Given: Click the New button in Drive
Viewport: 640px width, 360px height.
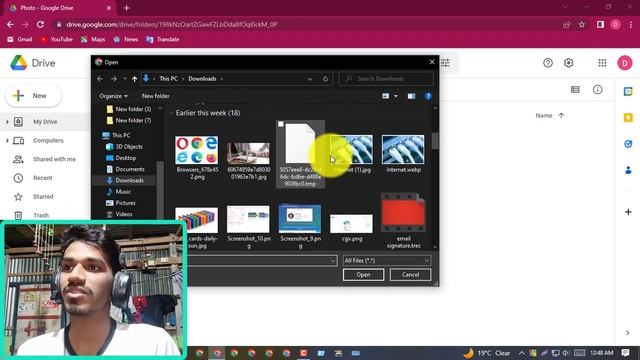Looking at the screenshot, I should (33, 96).
